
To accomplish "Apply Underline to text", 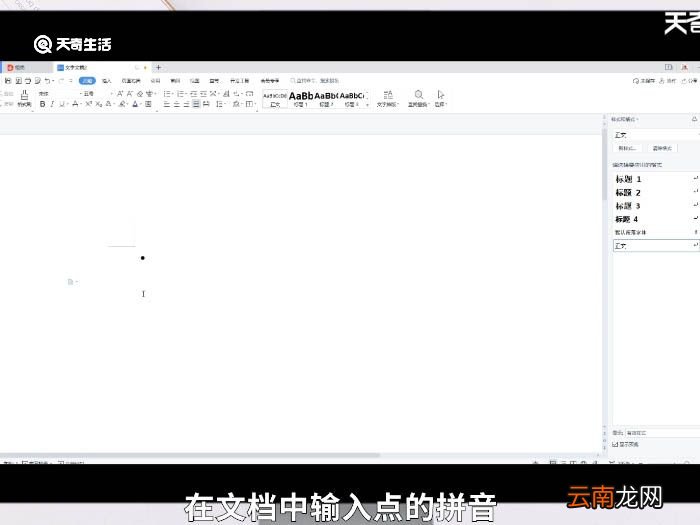I will pyautogui.click(x=62, y=104).
